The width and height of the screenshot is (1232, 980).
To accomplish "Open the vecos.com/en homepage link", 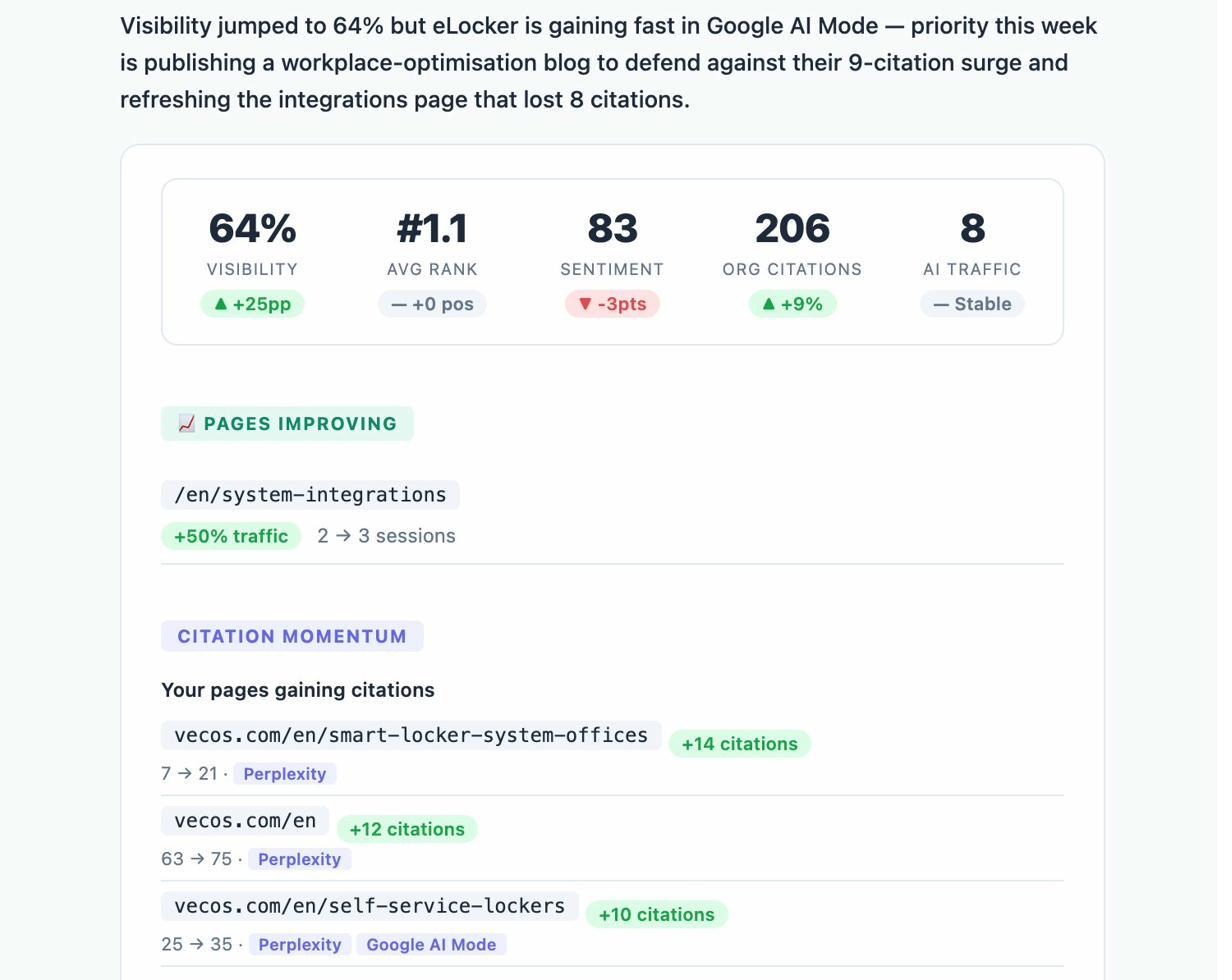I will [x=244, y=820].
